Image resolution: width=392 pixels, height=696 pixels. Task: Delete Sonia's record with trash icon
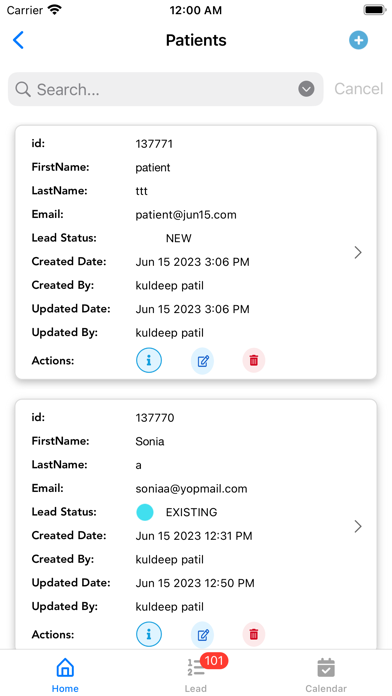tap(253, 635)
